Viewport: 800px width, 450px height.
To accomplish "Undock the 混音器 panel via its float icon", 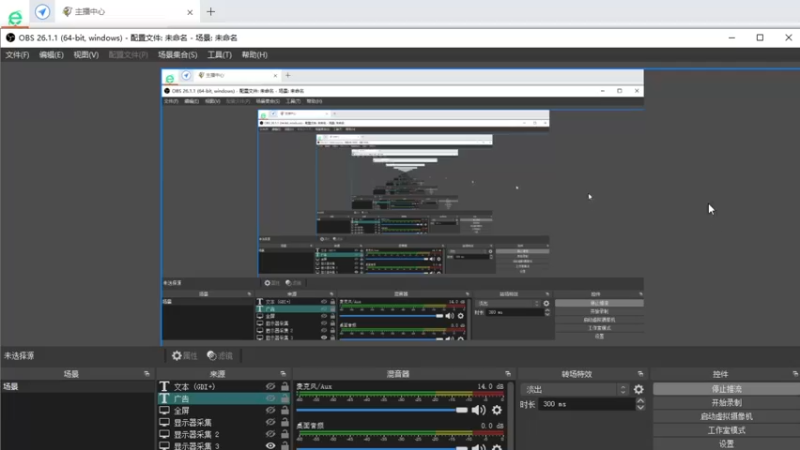I will click(508, 373).
